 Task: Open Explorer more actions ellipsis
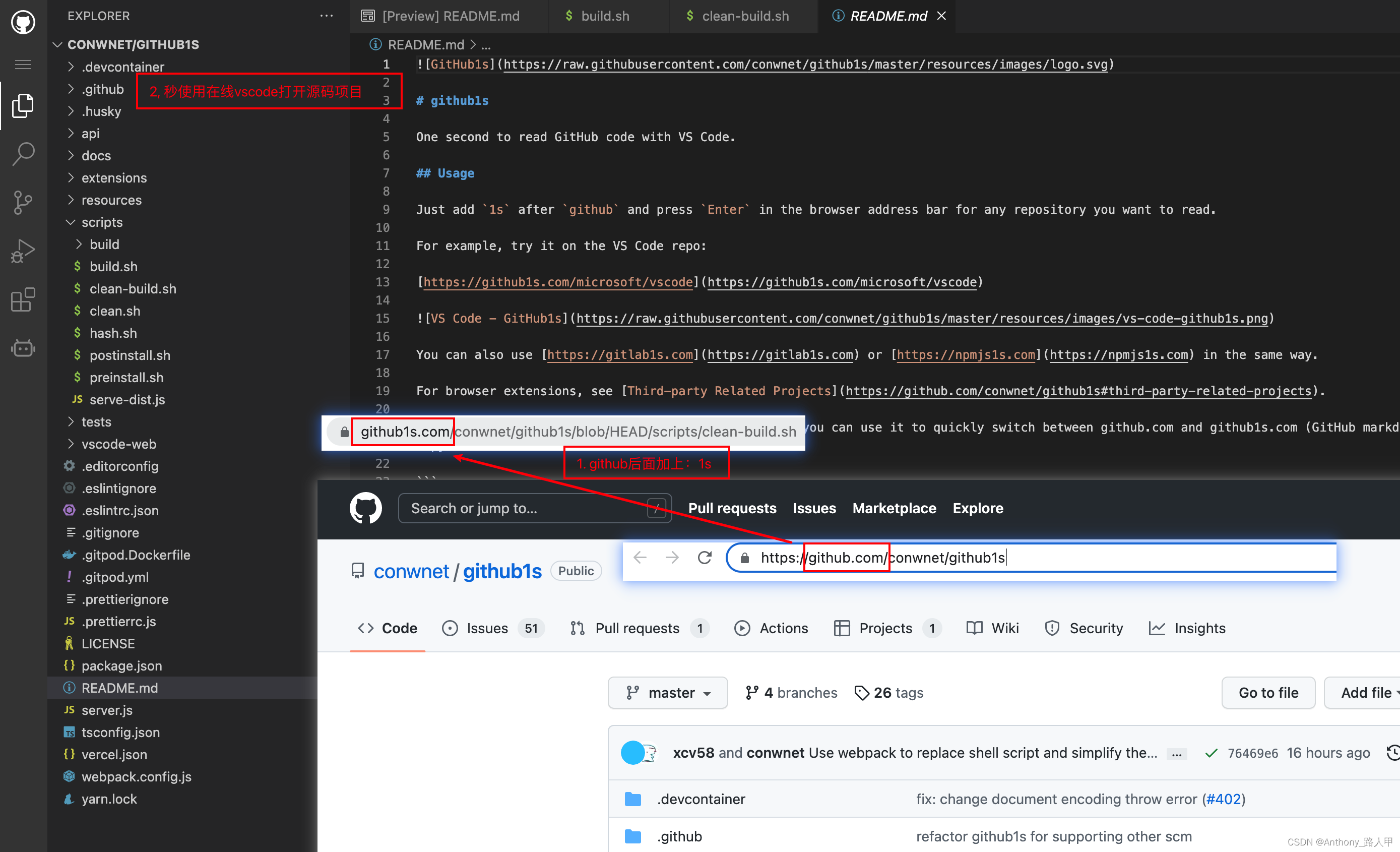click(327, 16)
